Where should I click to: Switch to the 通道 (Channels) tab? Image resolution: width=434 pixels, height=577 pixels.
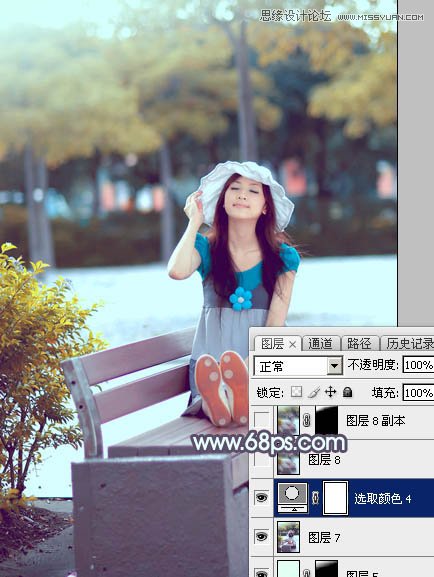click(x=320, y=344)
